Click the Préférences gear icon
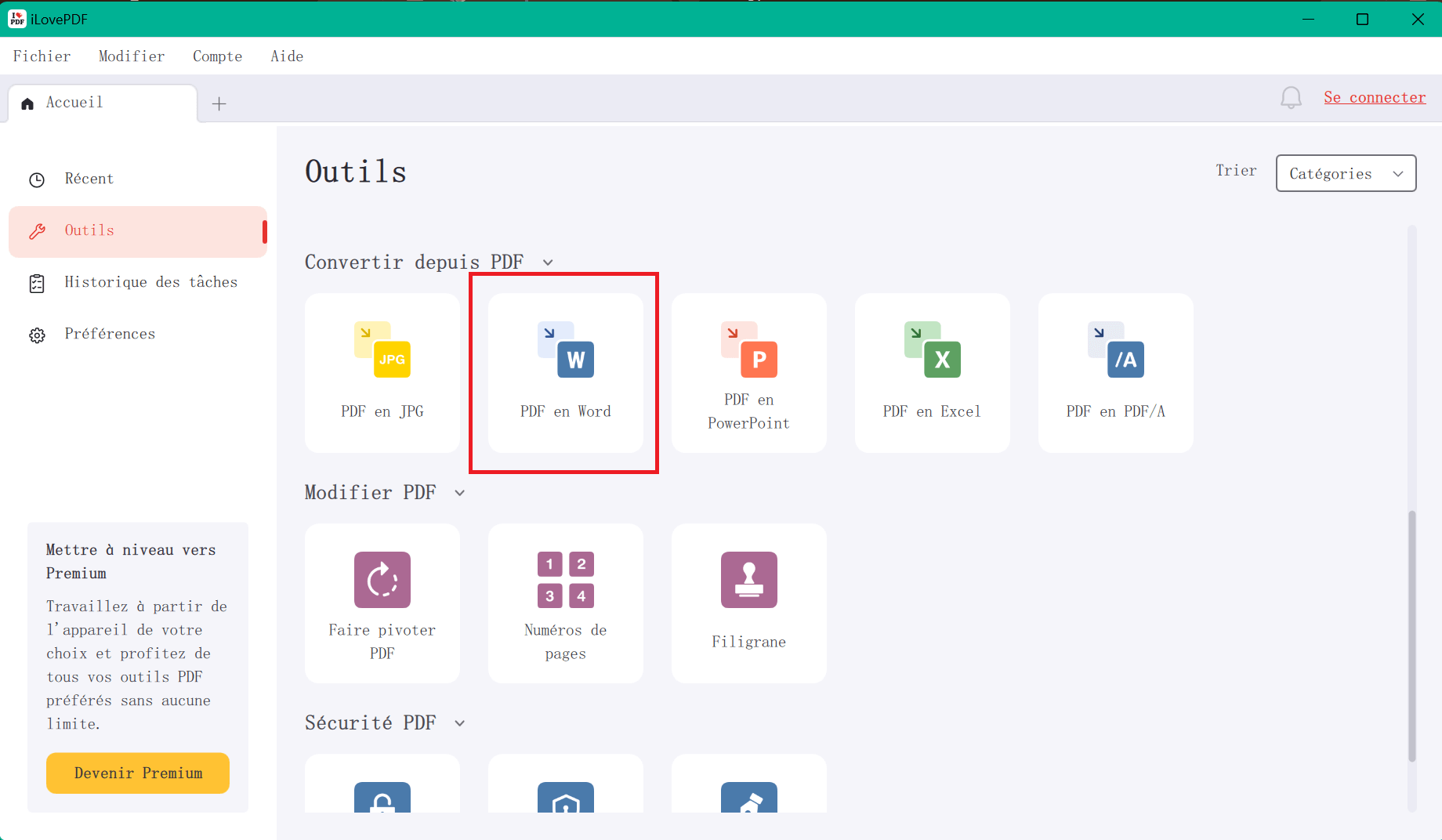 click(37, 335)
